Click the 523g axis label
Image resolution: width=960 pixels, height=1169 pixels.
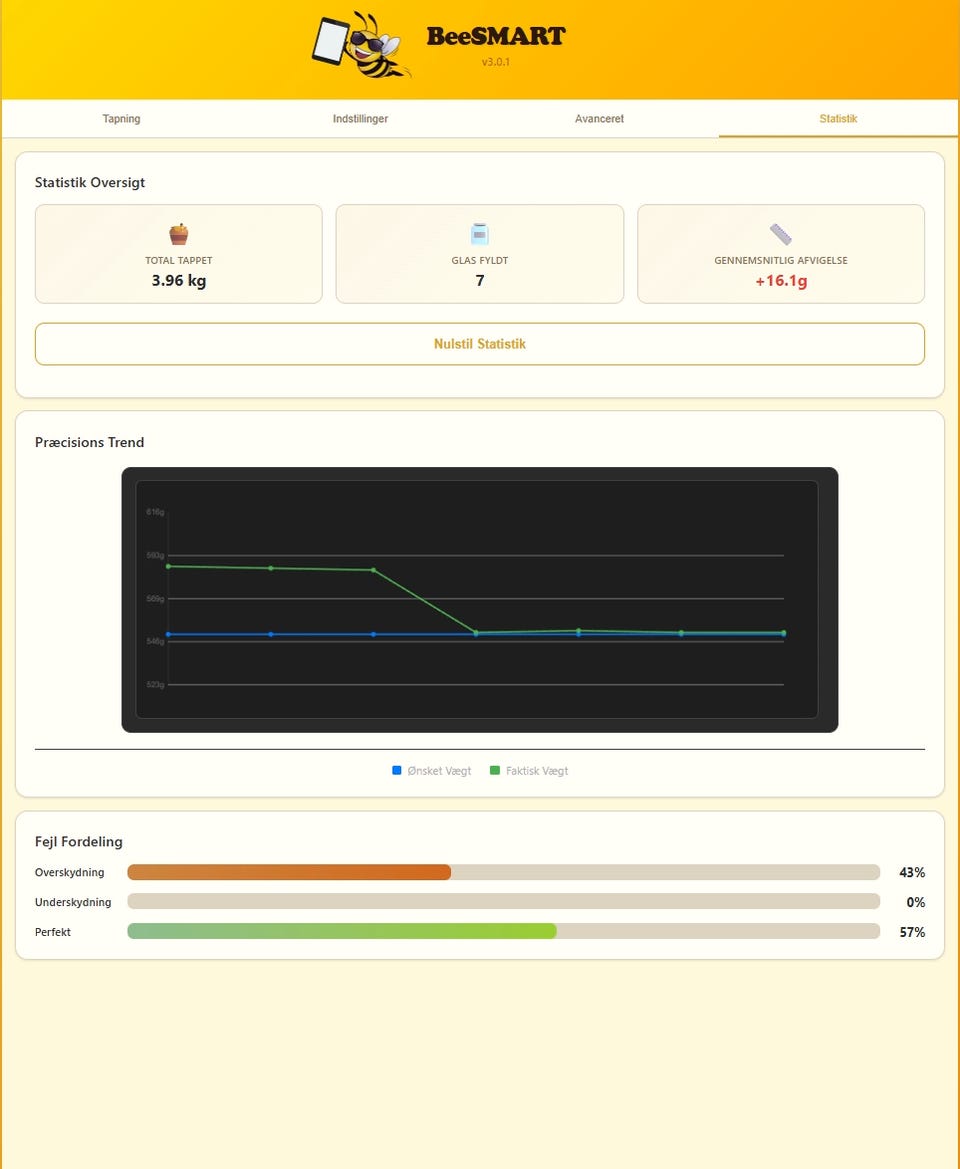(155, 684)
